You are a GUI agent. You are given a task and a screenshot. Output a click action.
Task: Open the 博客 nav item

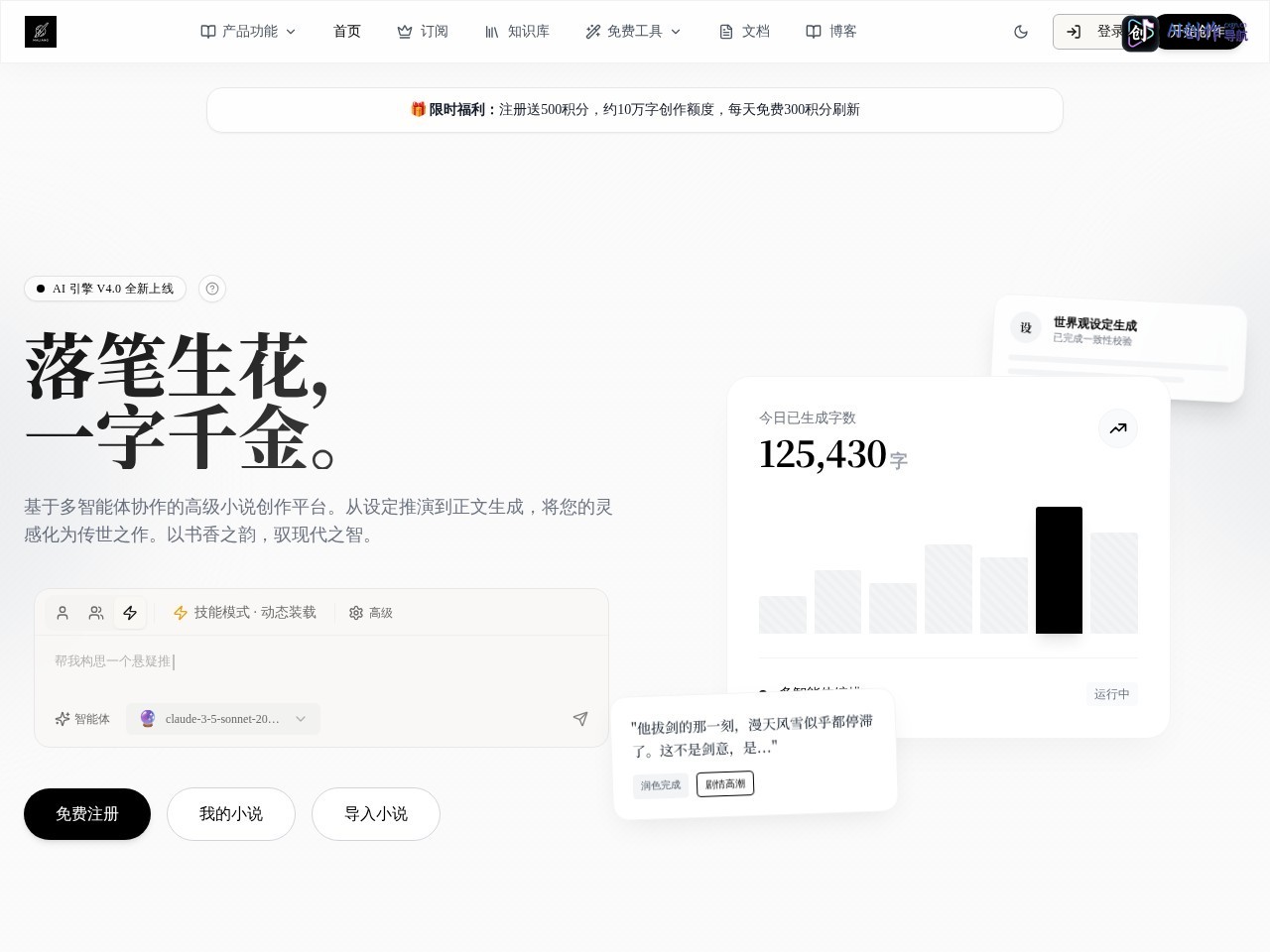(831, 32)
